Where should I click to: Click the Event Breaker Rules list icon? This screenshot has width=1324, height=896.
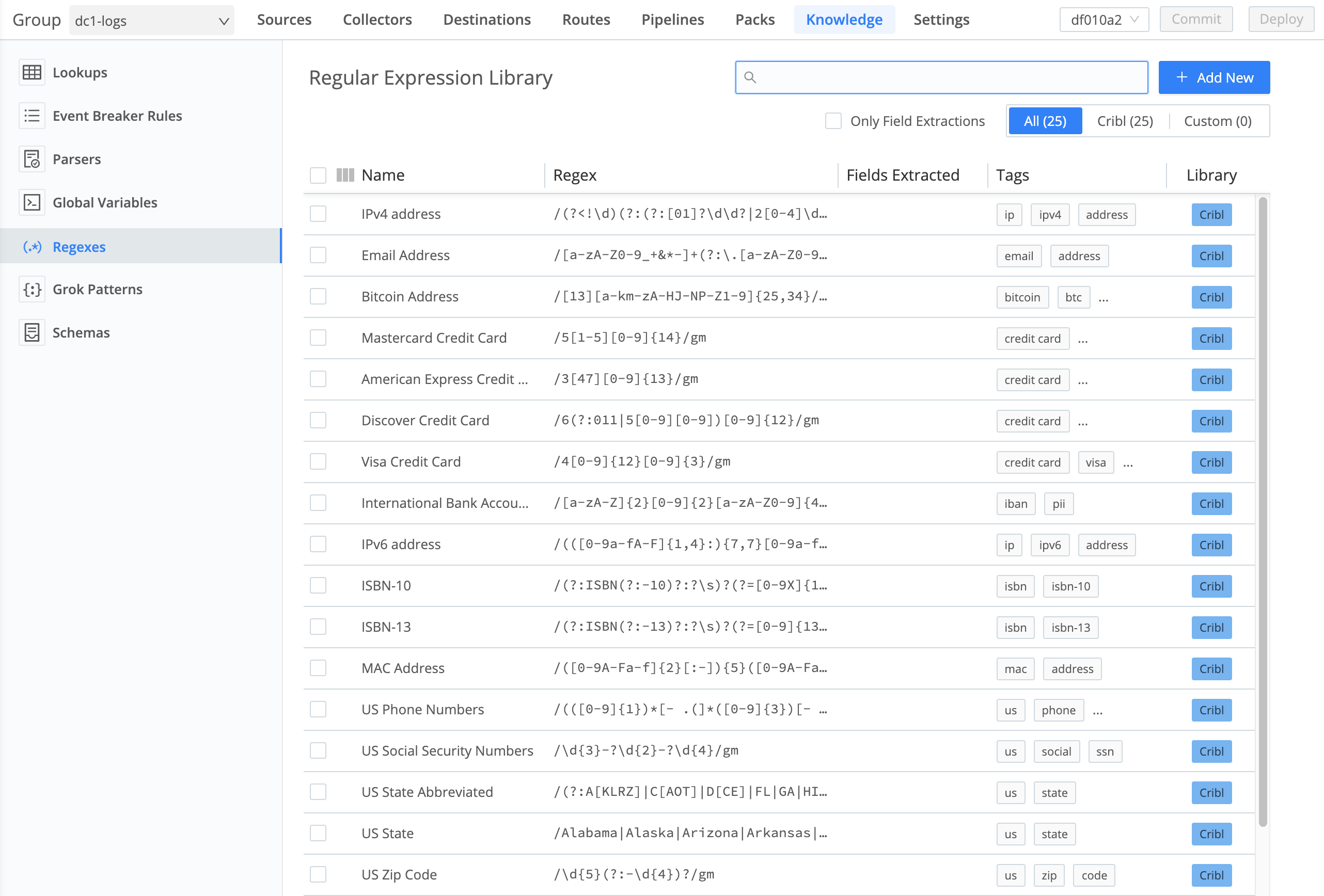point(32,116)
